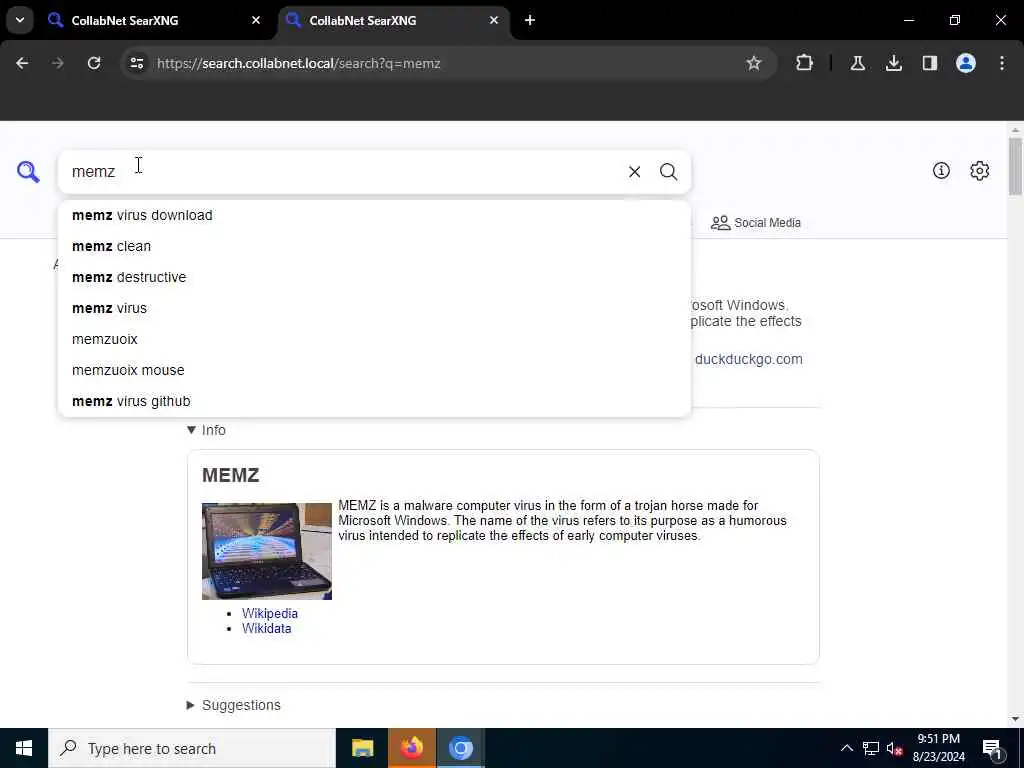Image resolution: width=1024 pixels, height=768 pixels.
Task: Open the taskbar clock 9:51 PM
Action: click(938, 748)
